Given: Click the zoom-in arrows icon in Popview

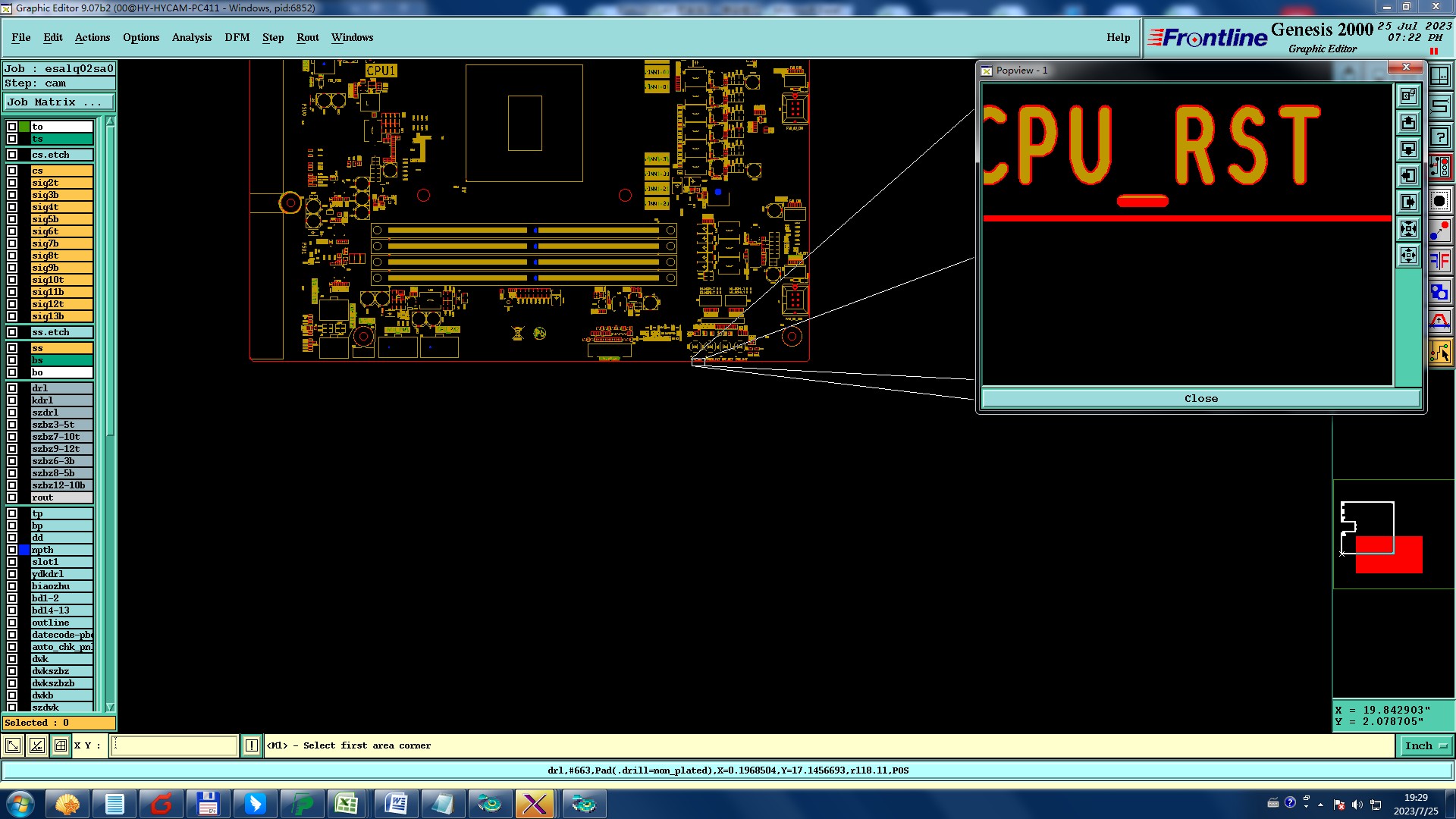Looking at the screenshot, I should tap(1408, 229).
